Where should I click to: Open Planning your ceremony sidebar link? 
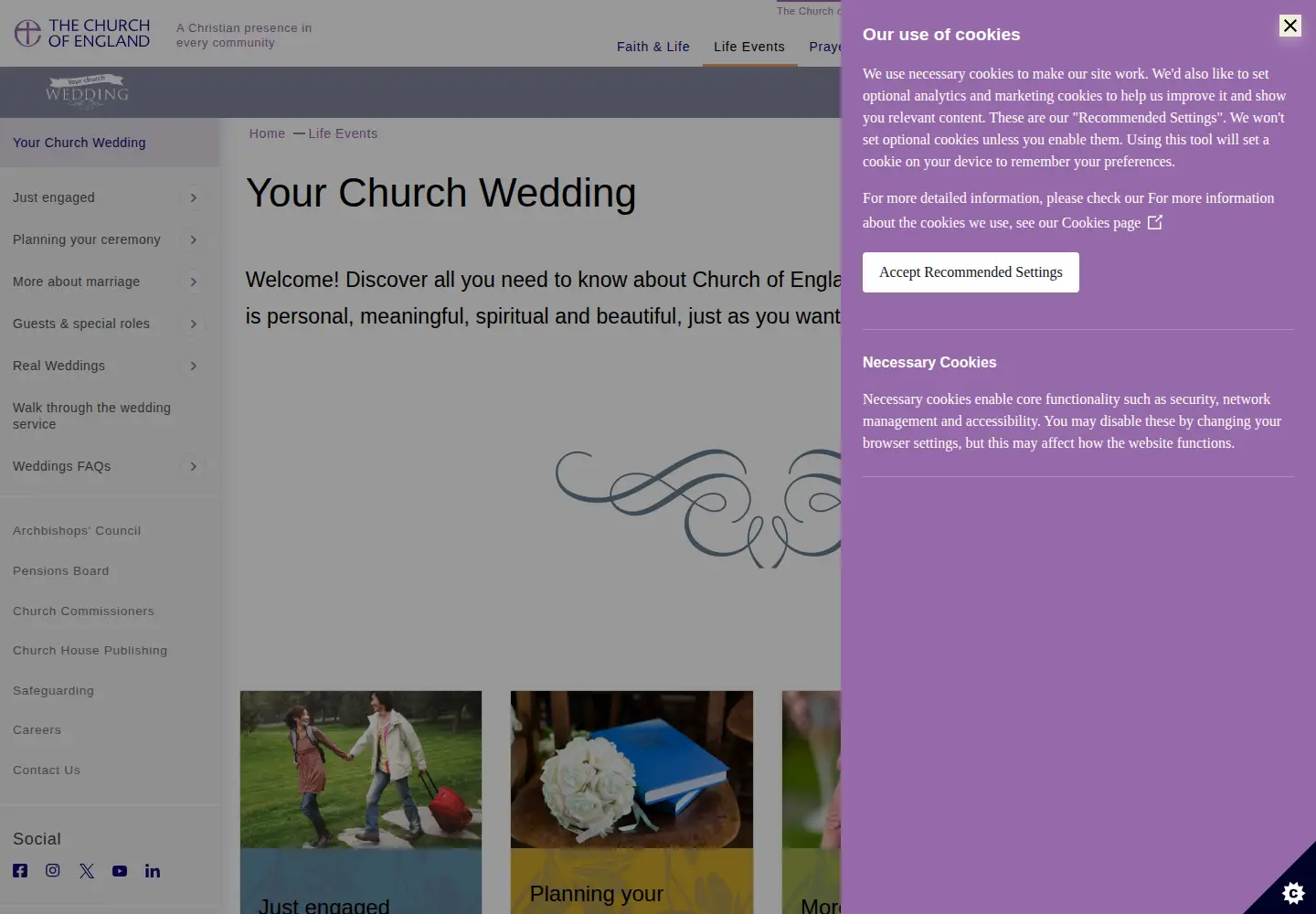87,239
